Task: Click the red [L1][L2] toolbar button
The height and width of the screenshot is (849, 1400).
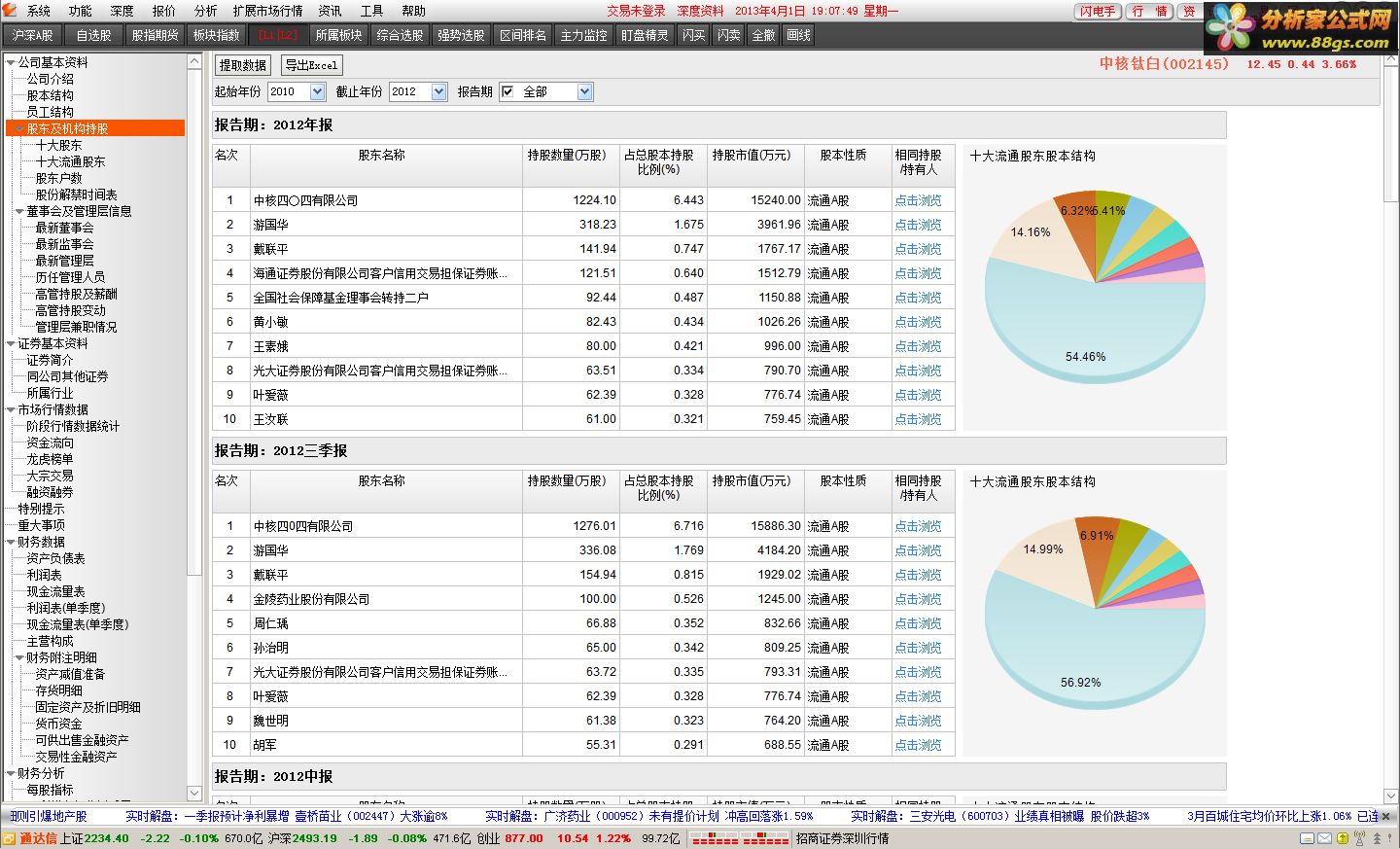Action: click(278, 35)
